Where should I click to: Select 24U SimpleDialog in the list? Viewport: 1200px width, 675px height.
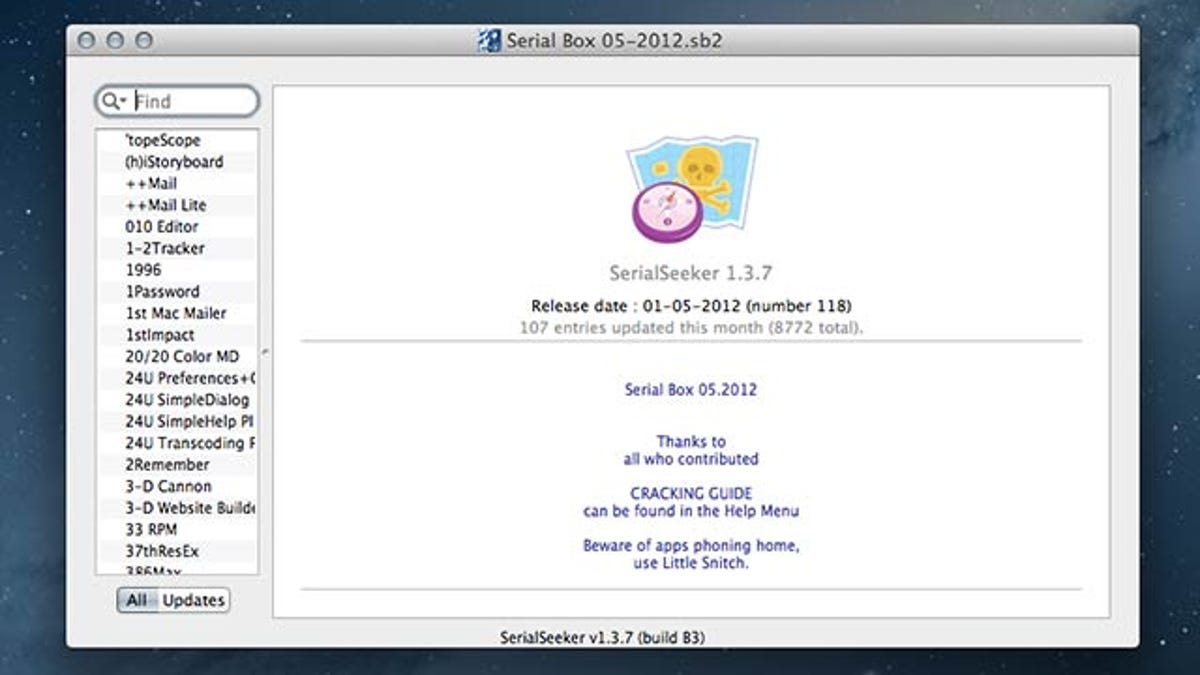click(176, 400)
